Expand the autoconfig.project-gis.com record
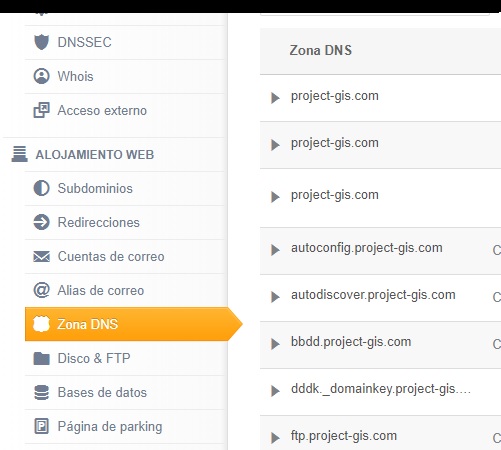 275,250
